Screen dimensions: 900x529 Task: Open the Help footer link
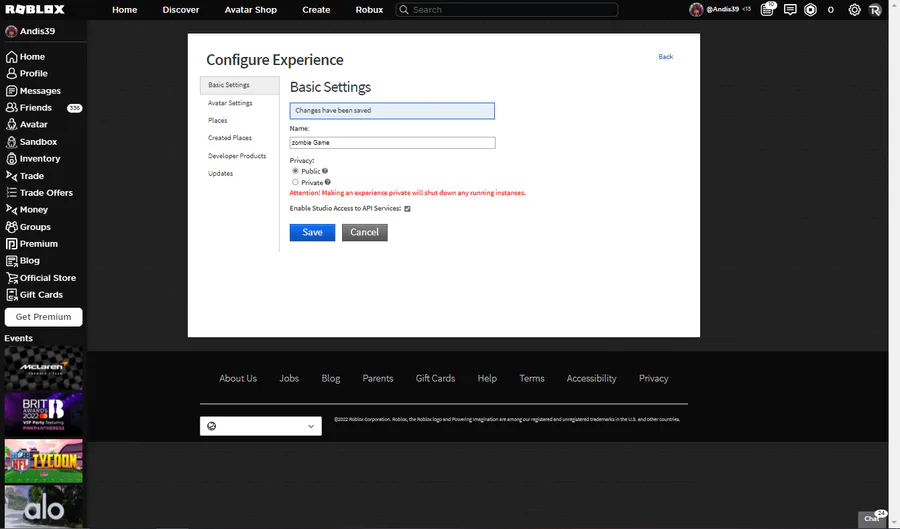487,378
